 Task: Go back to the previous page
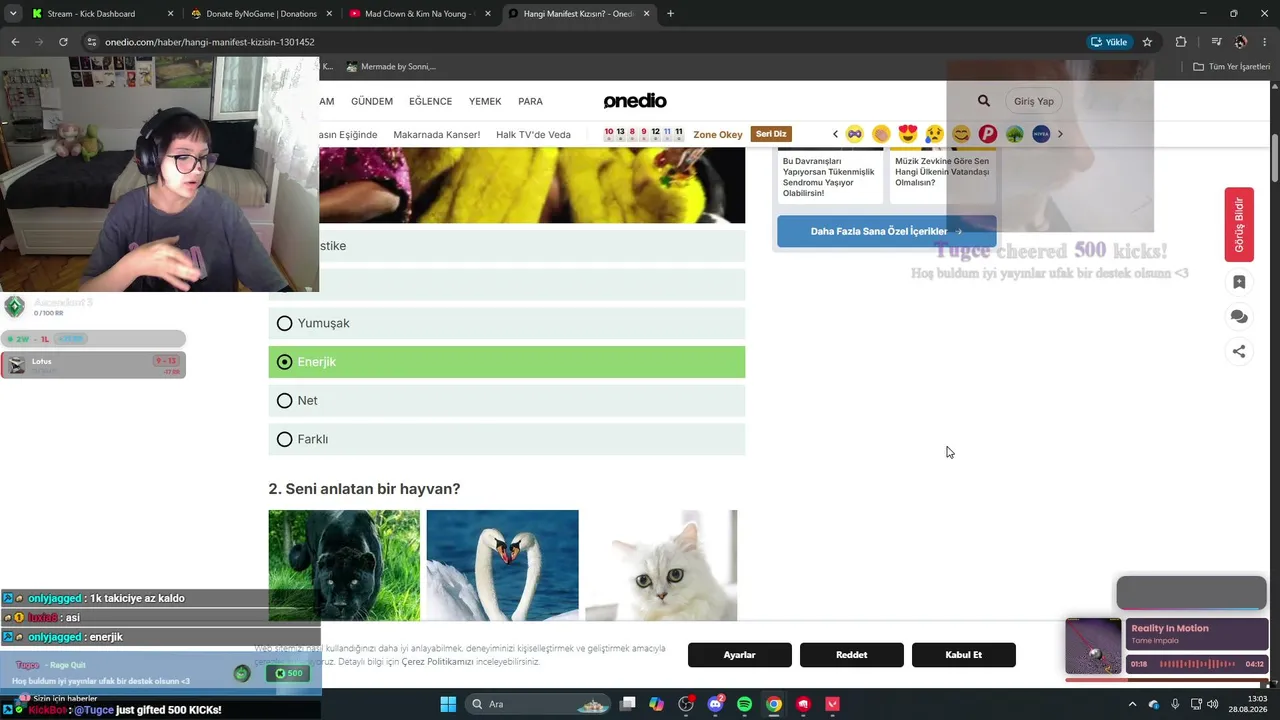pyautogui.click(x=15, y=42)
